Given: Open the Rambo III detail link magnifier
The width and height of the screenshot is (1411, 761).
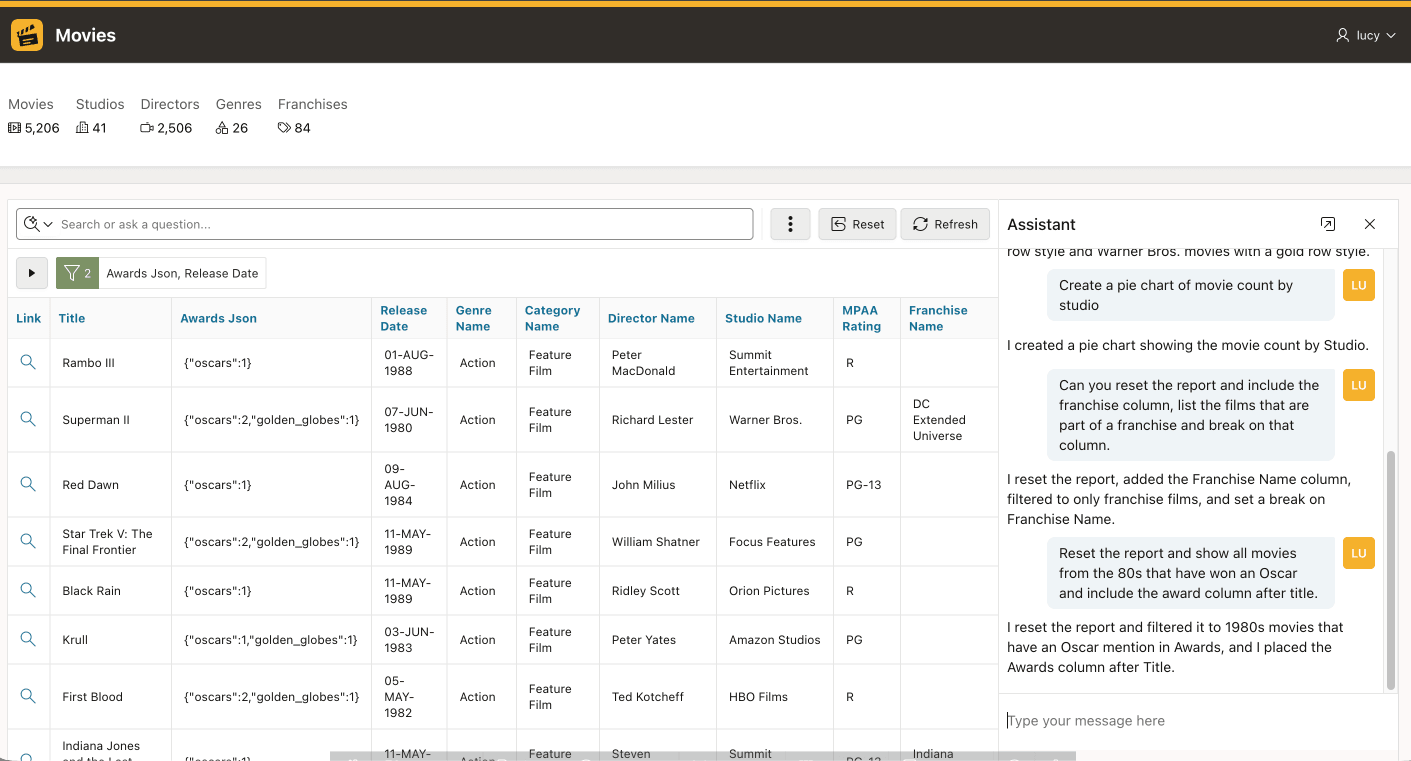Looking at the screenshot, I should 28,362.
